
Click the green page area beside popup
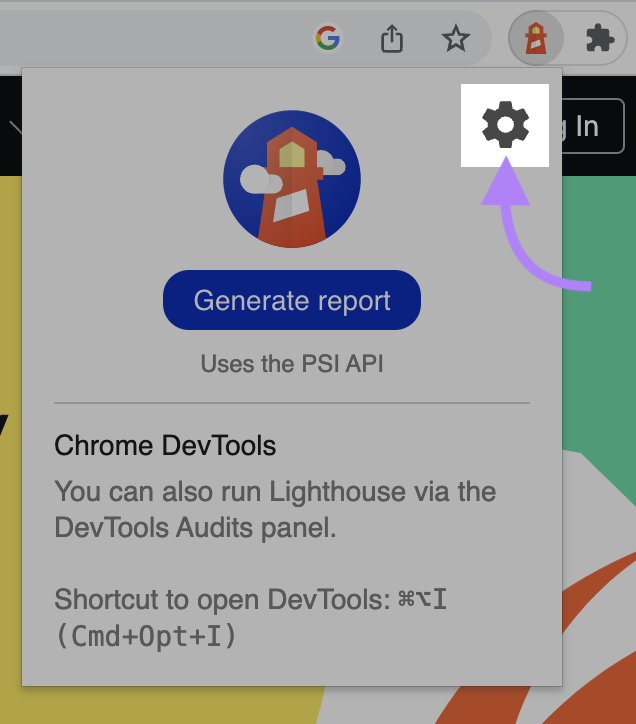[598, 350]
